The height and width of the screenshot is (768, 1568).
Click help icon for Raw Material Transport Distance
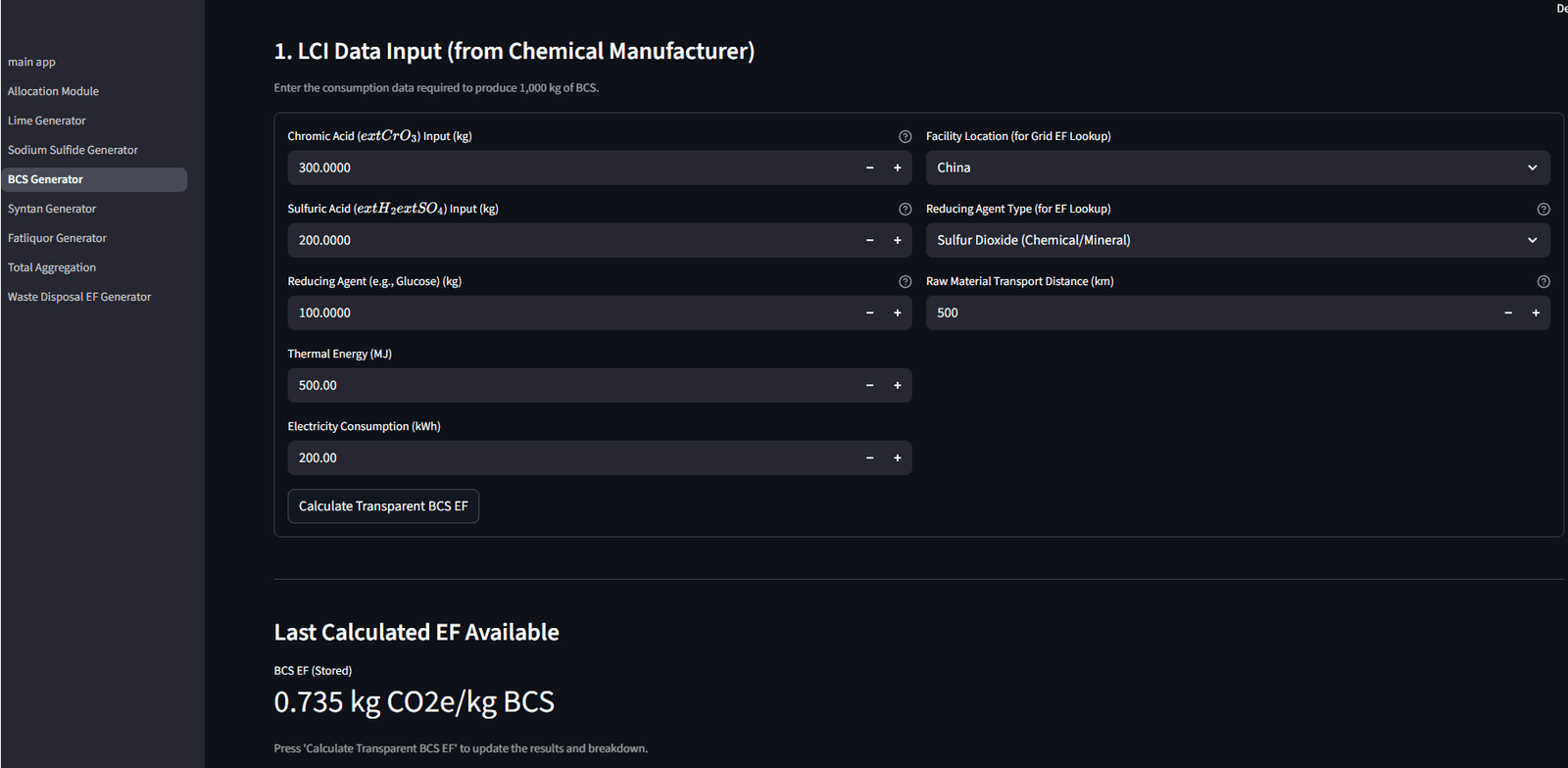point(1543,282)
